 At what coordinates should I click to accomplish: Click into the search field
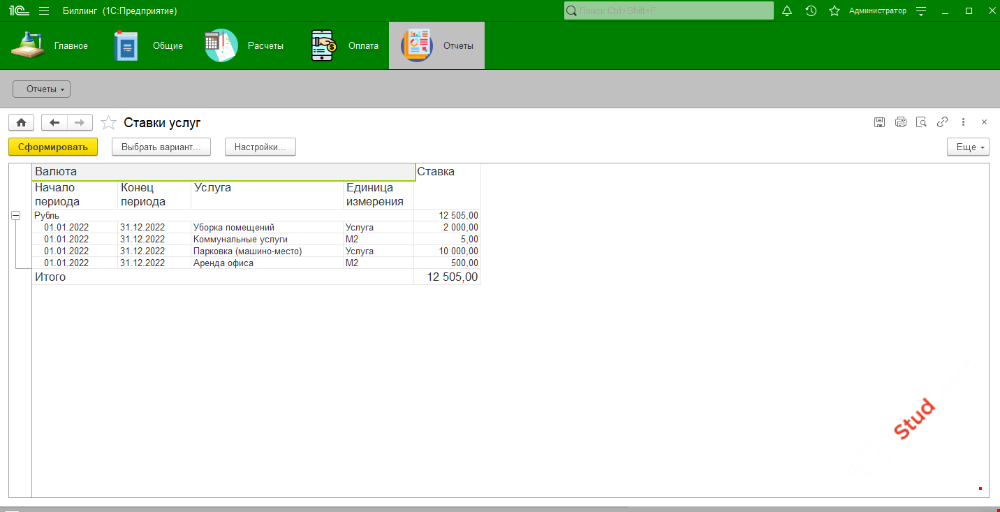click(670, 10)
